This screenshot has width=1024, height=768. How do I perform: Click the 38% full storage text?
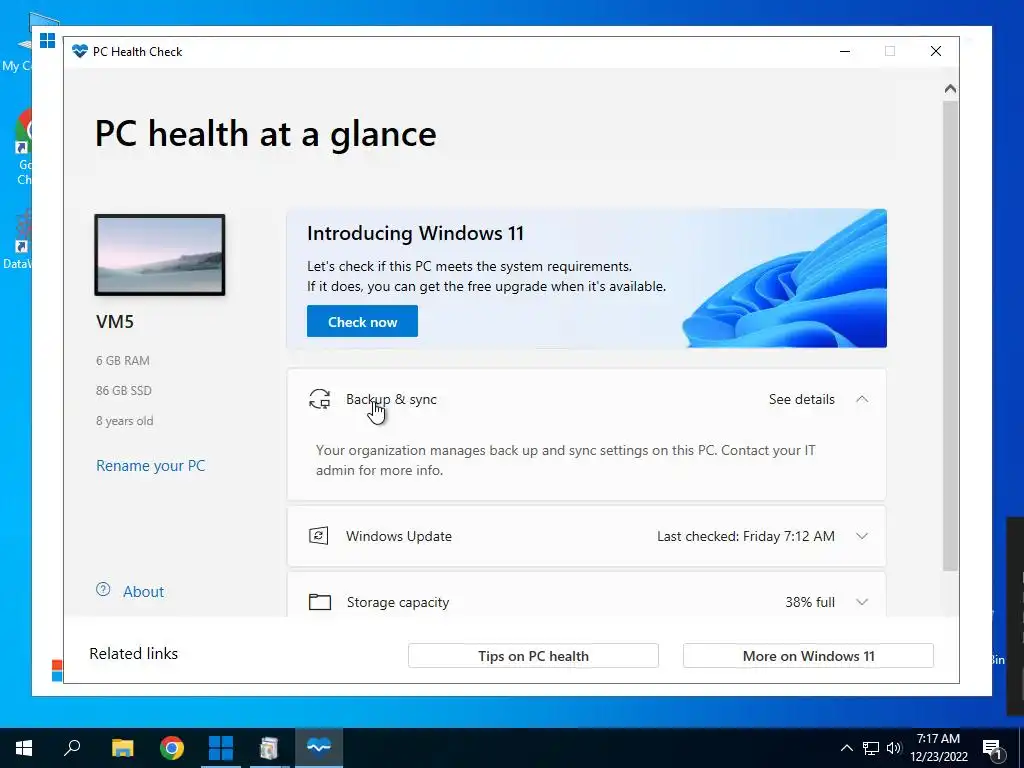[810, 602]
